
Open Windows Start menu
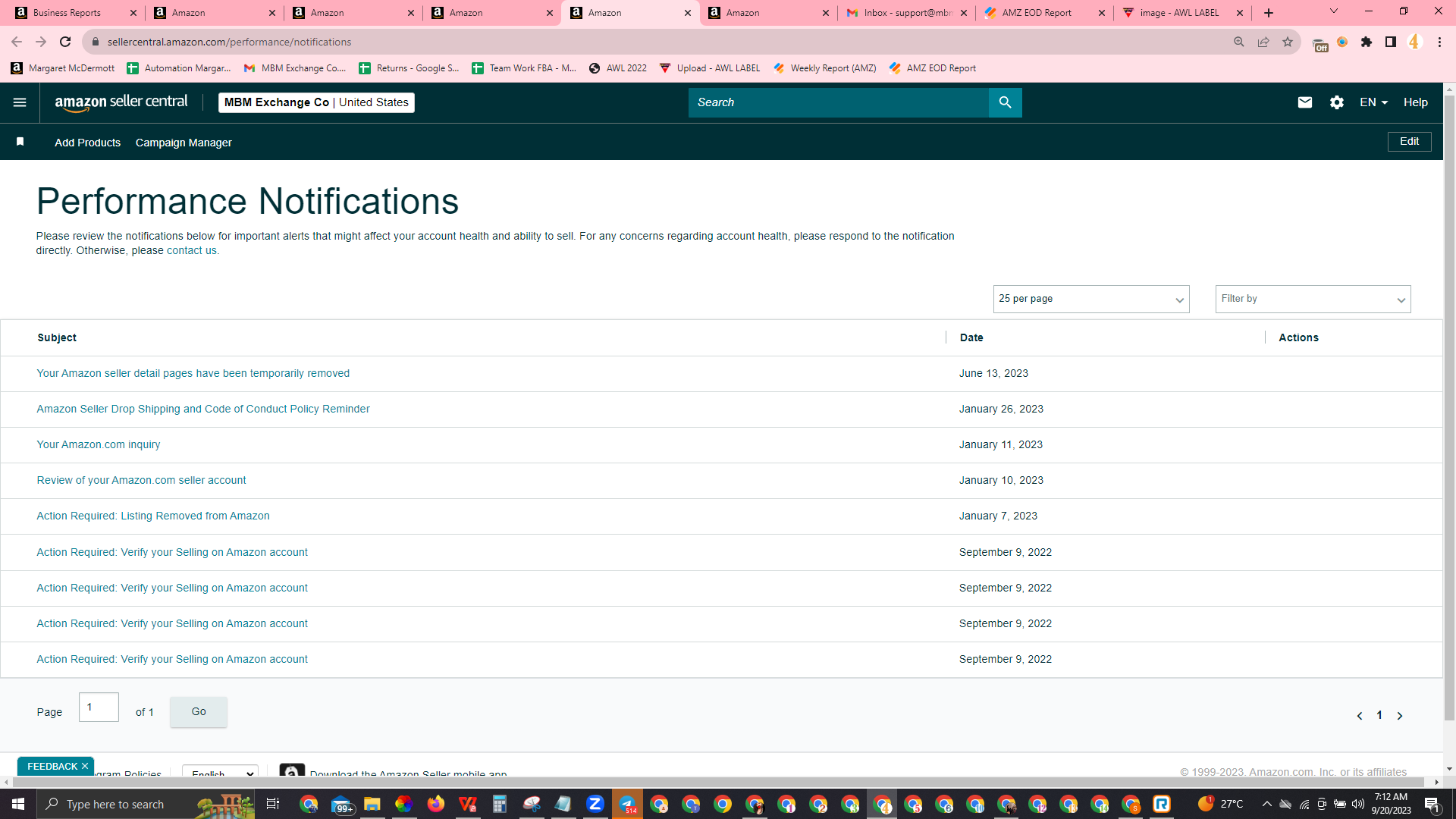[18, 804]
